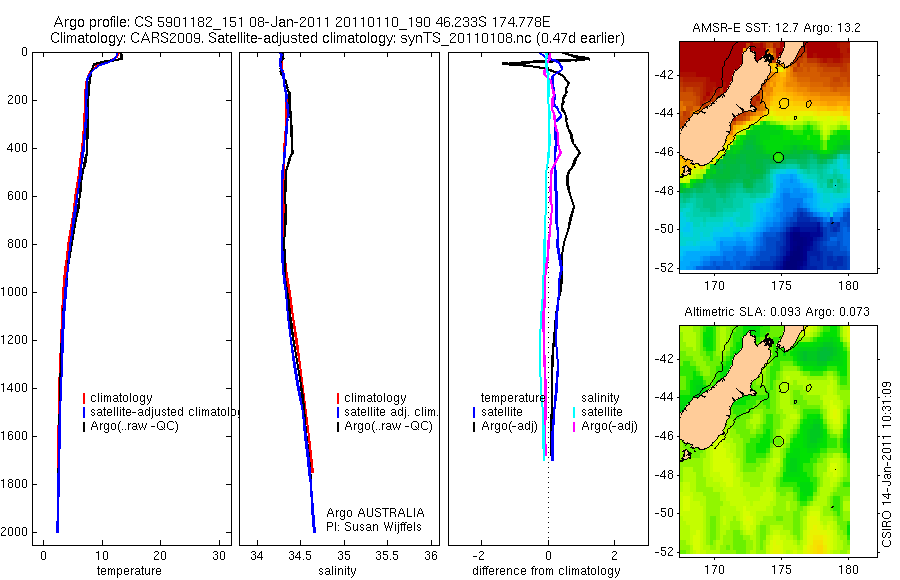Click the large circle near -43.5 on SST map
This screenshot has width=900, height=580.
(x=784, y=103)
